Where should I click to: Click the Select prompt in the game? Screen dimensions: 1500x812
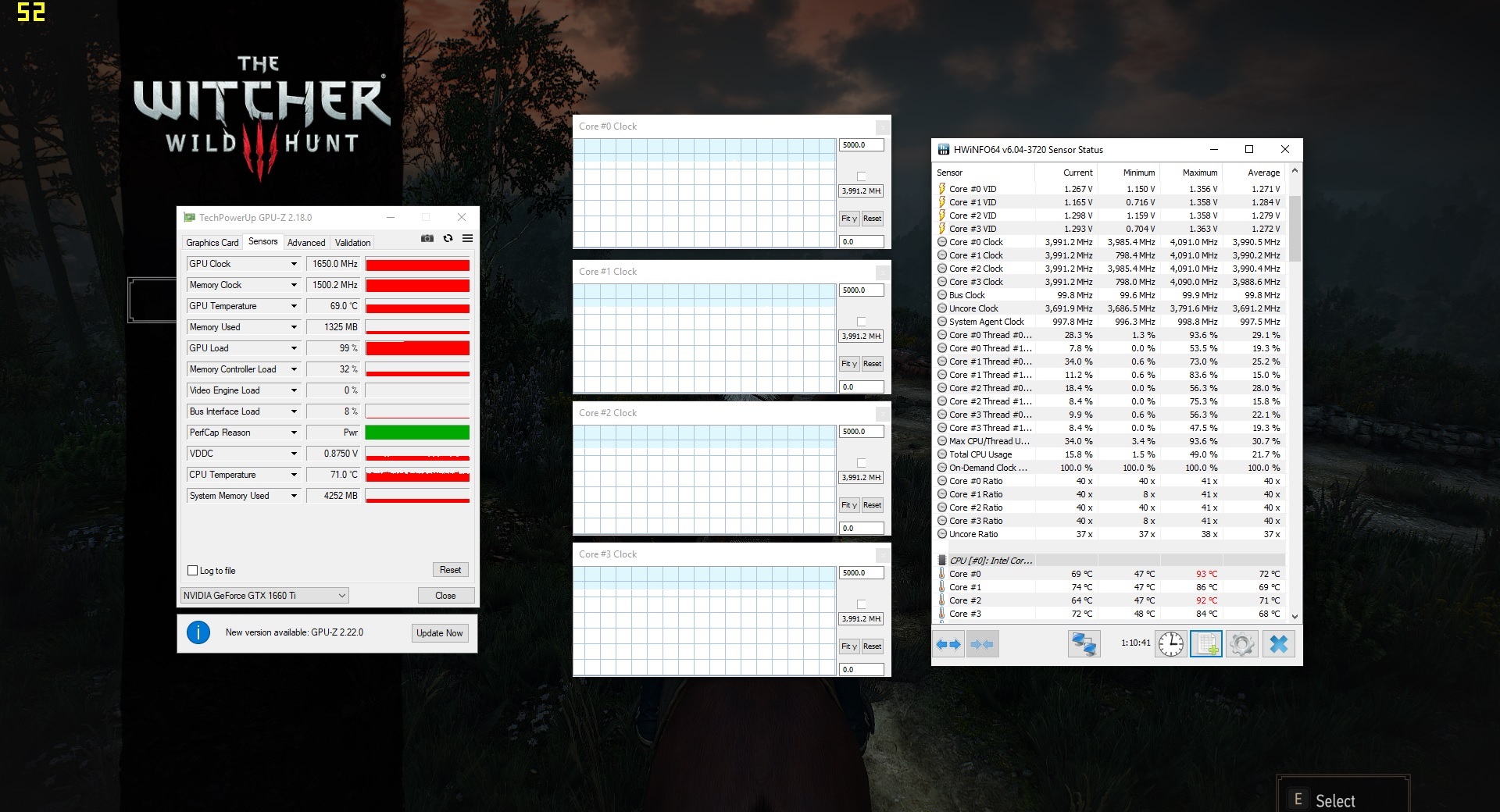coord(1335,801)
